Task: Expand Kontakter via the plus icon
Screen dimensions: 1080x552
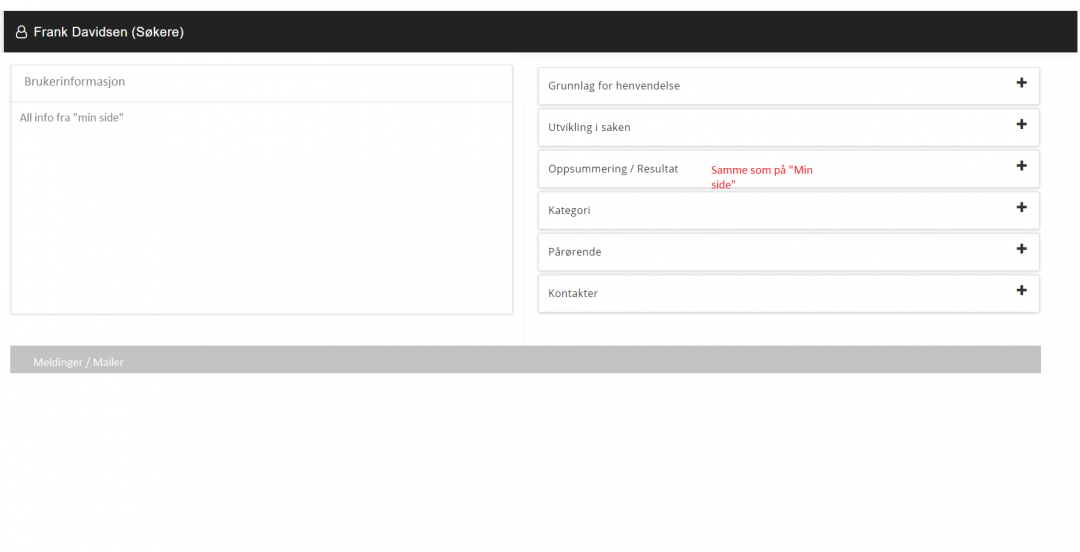Action: click(x=1021, y=291)
